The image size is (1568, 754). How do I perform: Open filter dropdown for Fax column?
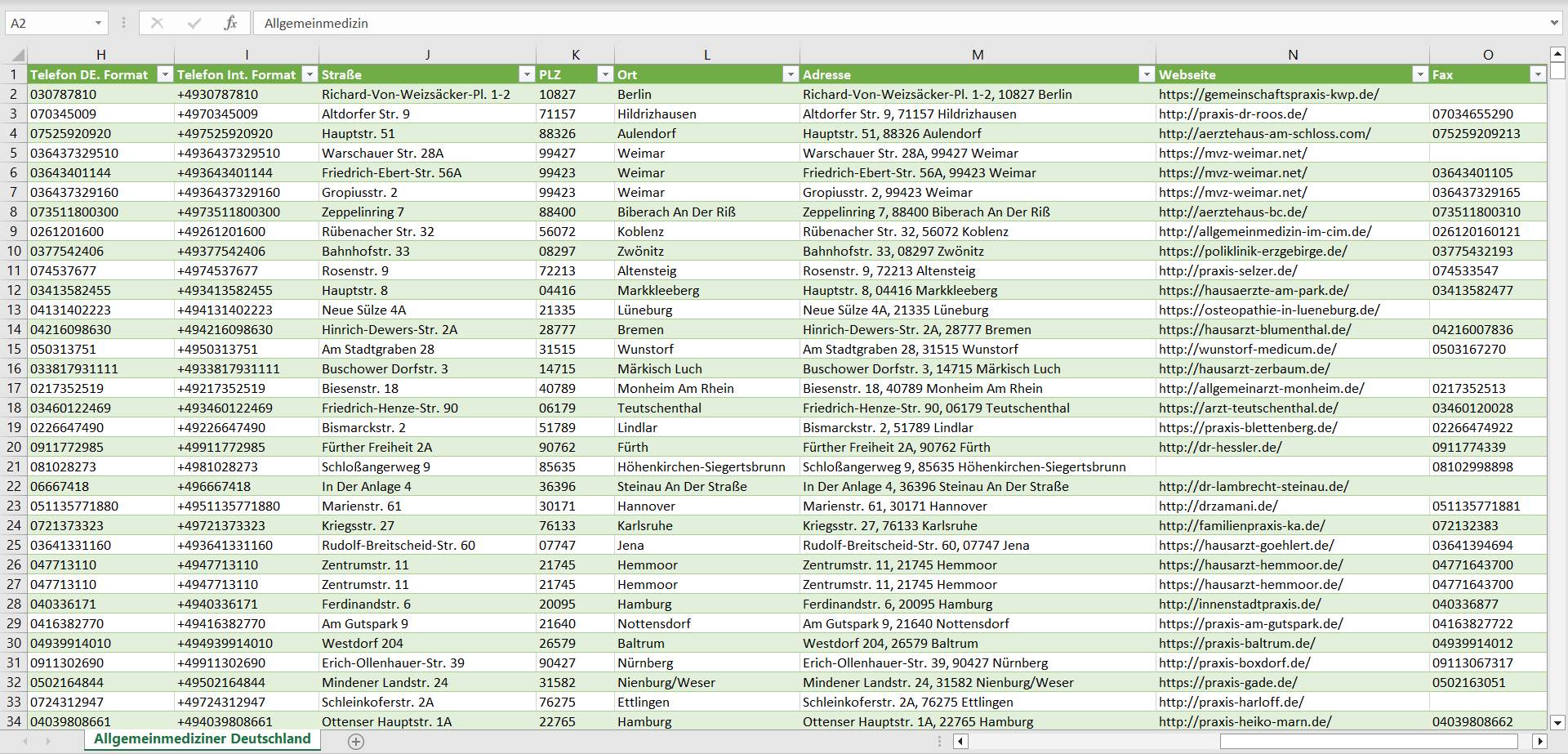coord(1538,74)
